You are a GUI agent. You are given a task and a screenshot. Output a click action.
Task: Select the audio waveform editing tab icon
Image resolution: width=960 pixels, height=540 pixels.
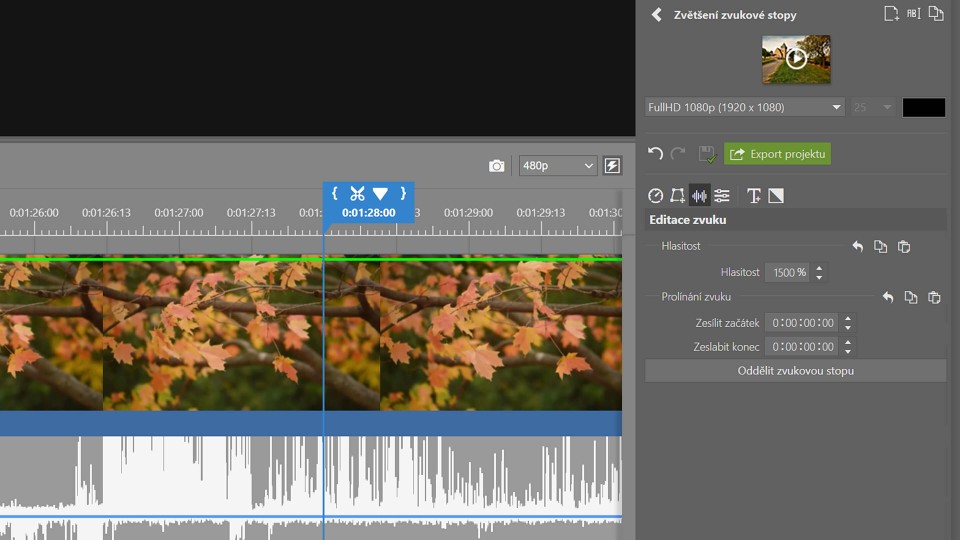699,196
